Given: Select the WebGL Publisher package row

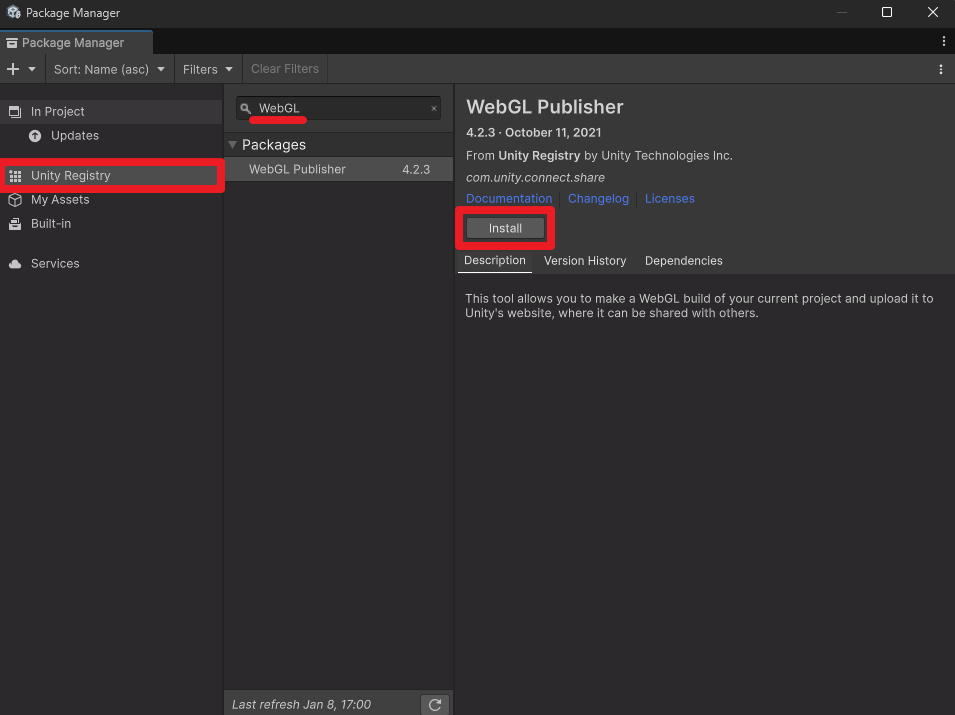Looking at the screenshot, I should (x=339, y=169).
